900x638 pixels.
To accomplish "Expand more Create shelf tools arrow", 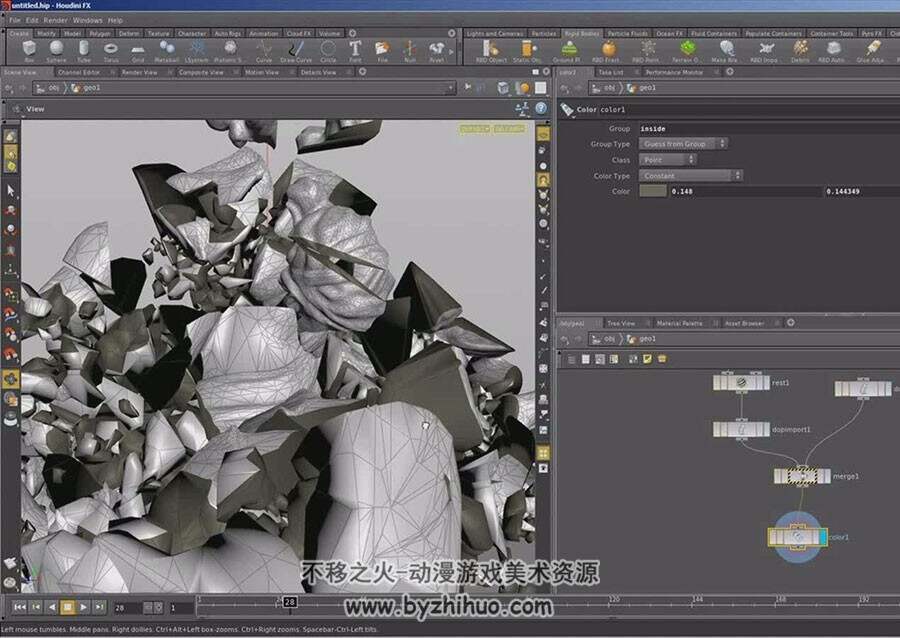I will pyautogui.click(x=451, y=52).
